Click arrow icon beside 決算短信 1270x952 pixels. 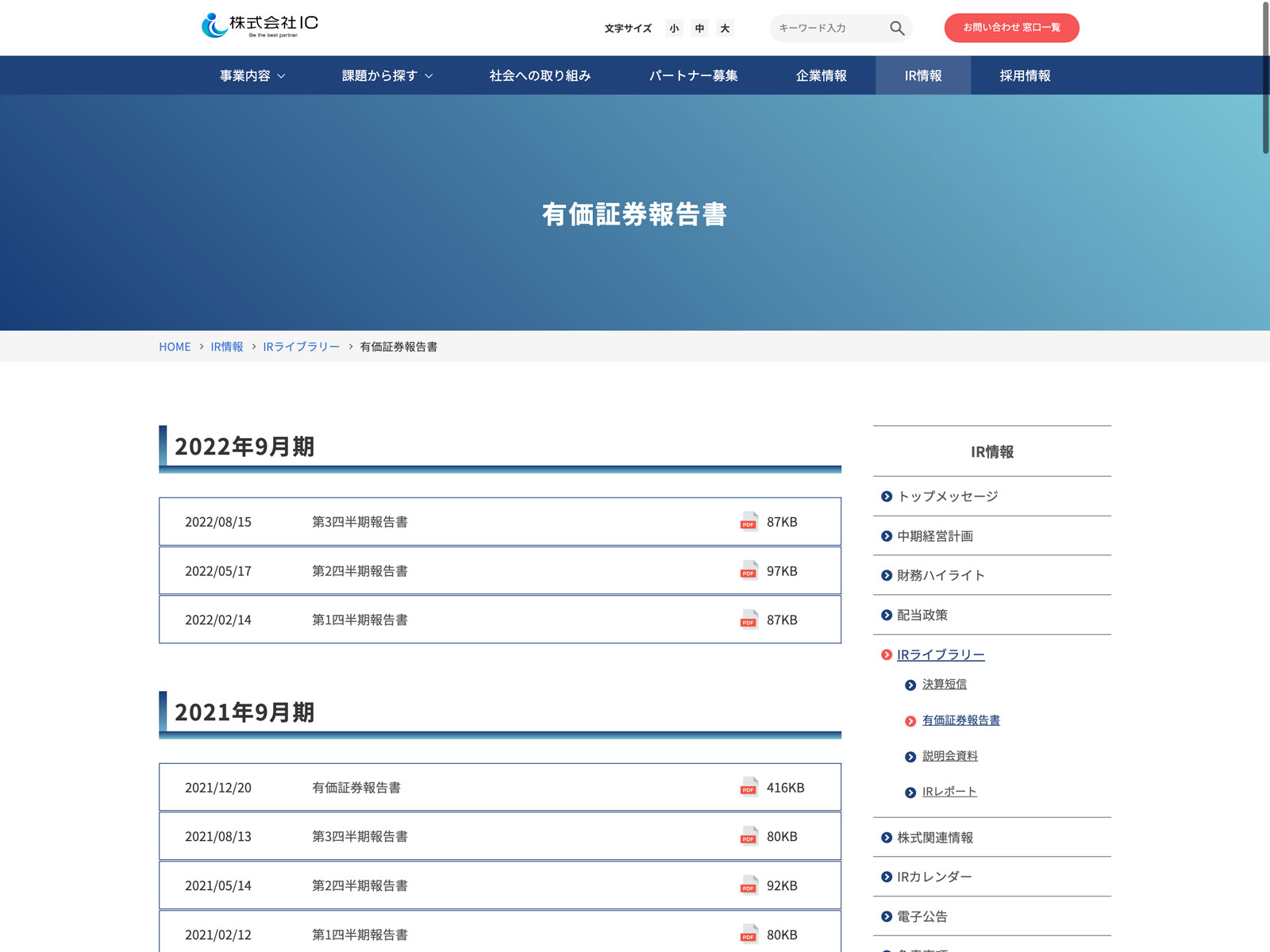click(910, 685)
